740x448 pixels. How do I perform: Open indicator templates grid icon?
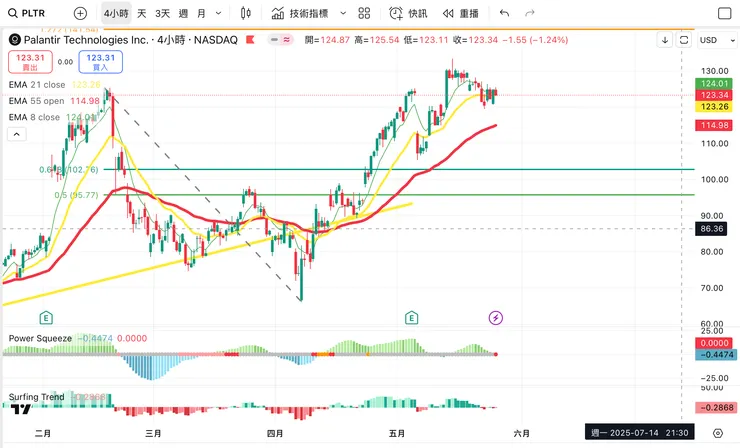pyautogui.click(x=364, y=13)
